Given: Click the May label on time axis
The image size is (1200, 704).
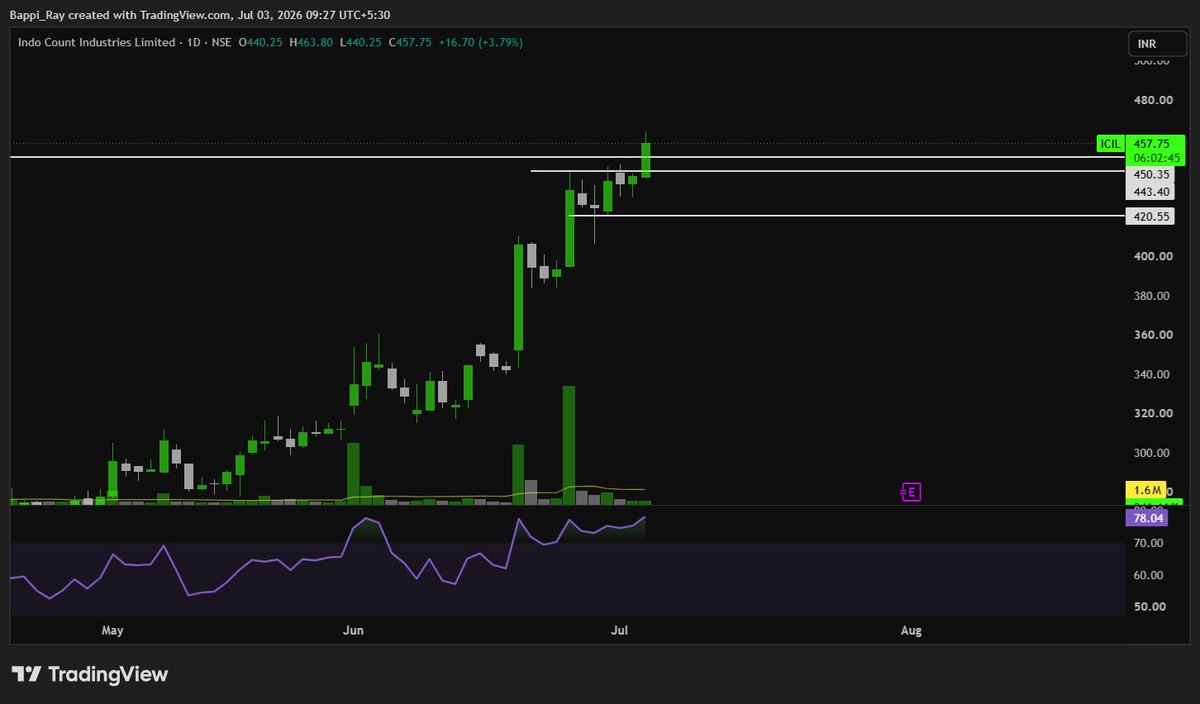Looking at the screenshot, I should [113, 630].
